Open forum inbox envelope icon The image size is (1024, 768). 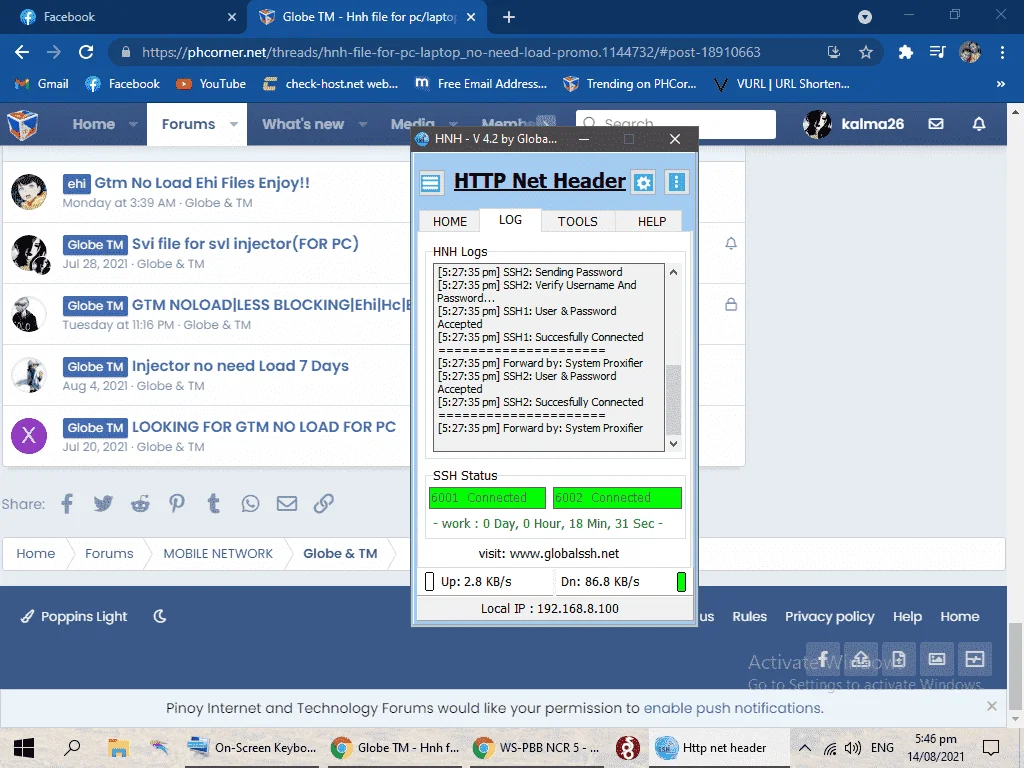point(936,124)
